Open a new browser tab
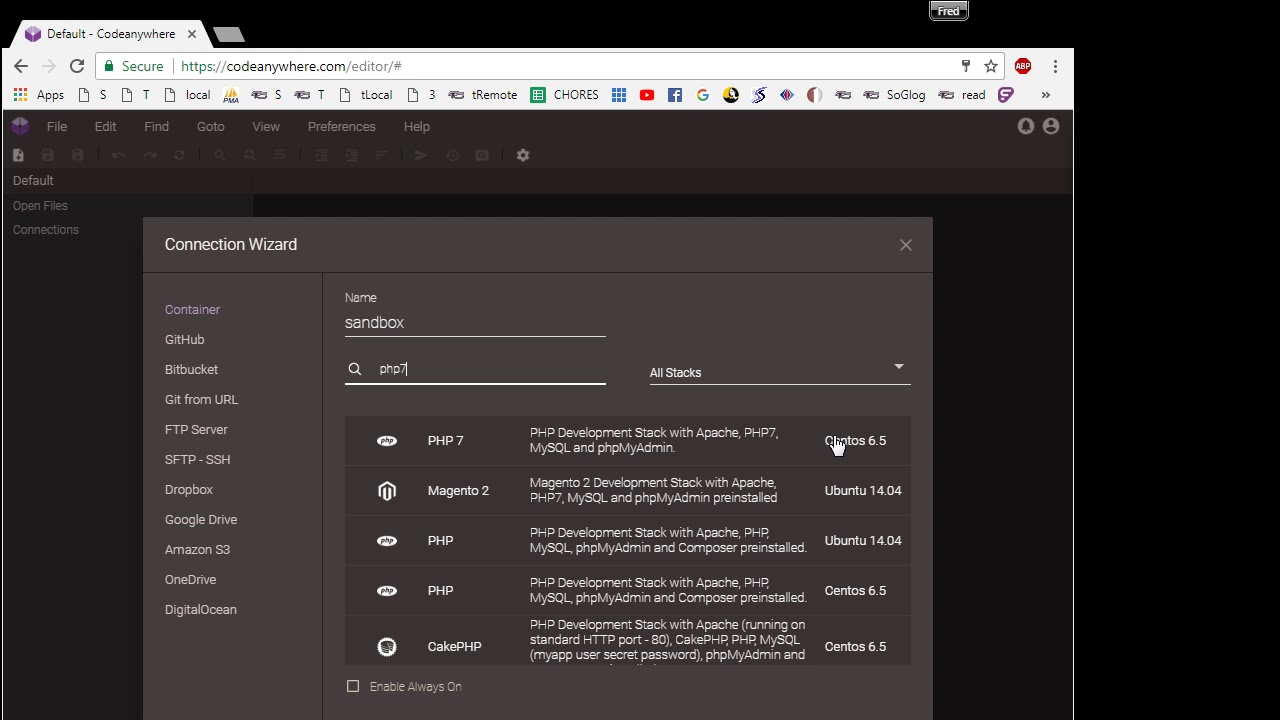Viewport: 1280px width, 720px height. [x=229, y=35]
